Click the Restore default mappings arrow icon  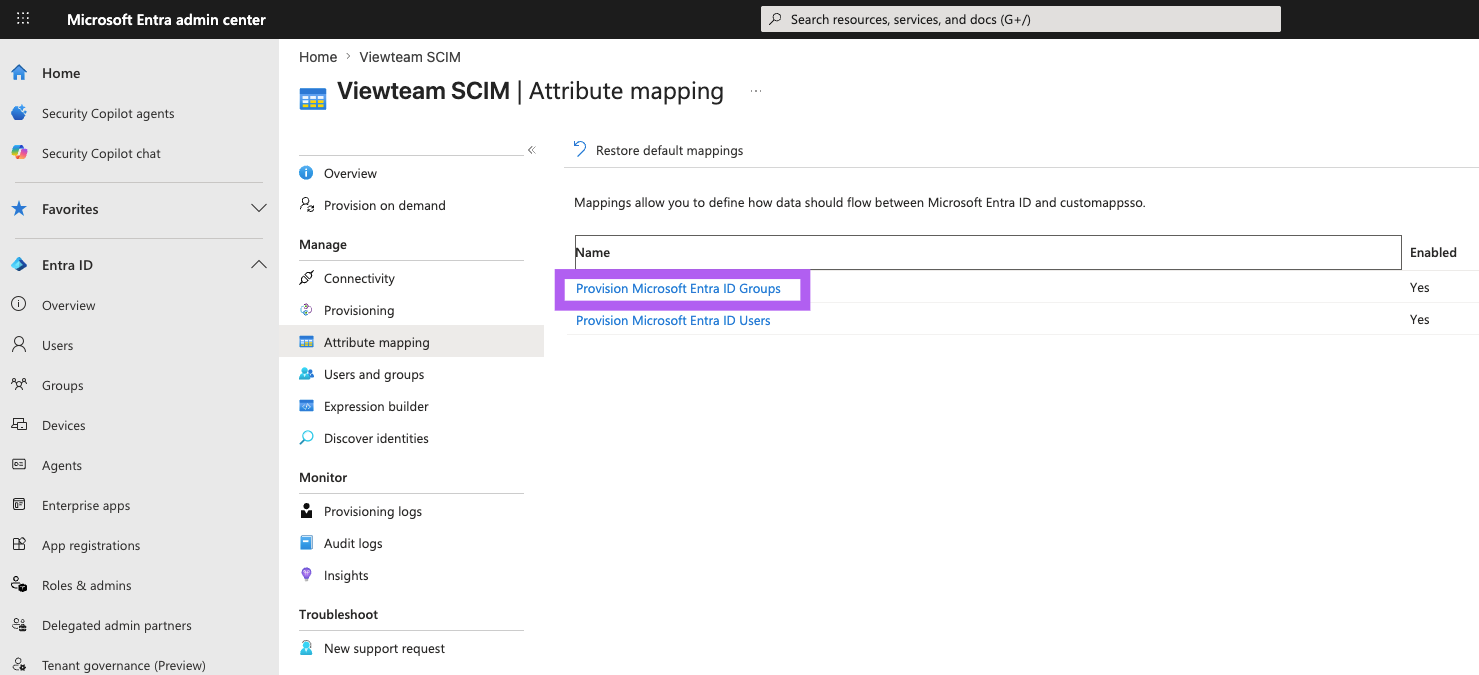580,150
